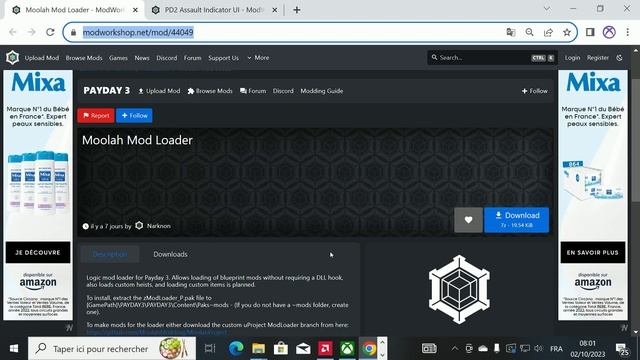Bookmark this page with the star icon

pyautogui.click(x=567, y=32)
